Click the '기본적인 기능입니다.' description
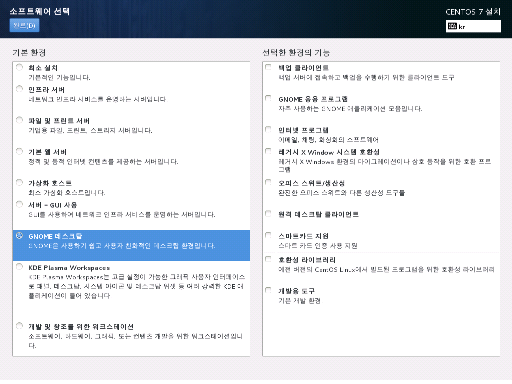Viewport: 512px width, 384px height. 59,77
